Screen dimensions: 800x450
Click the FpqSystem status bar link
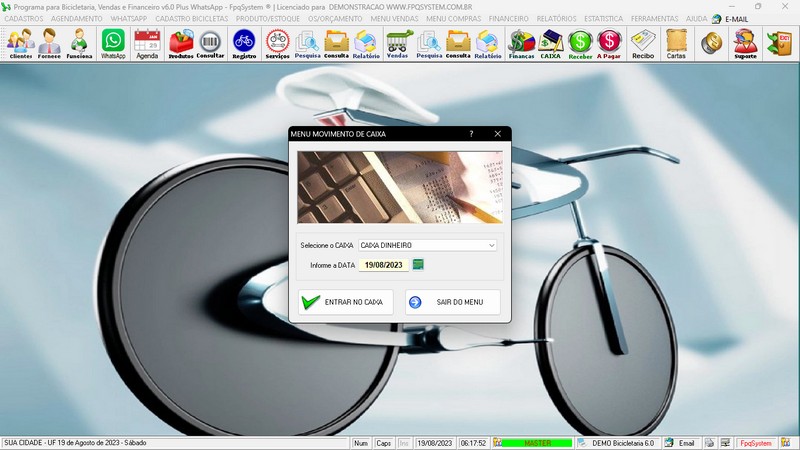pyautogui.click(x=756, y=443)
